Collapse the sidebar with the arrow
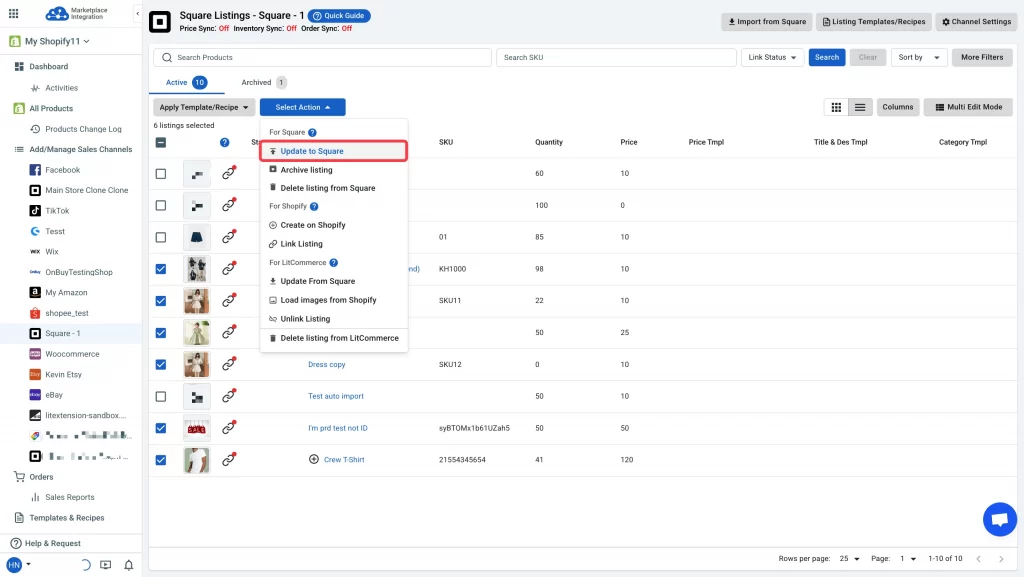The height and width of the screenshot is (577, 1024). [137, 13]
